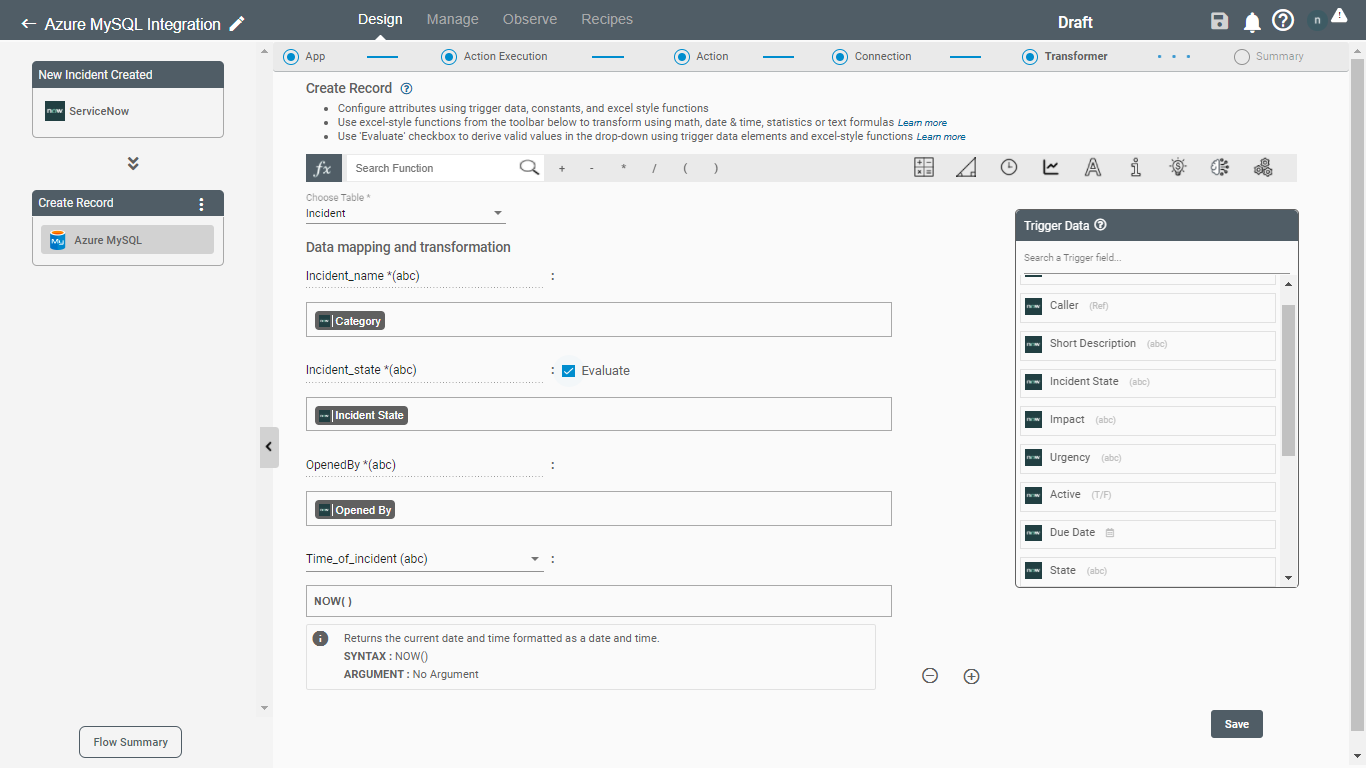Pick Short Description trigger field
Screen dimensions: 1366x768
coord(1148,344)
